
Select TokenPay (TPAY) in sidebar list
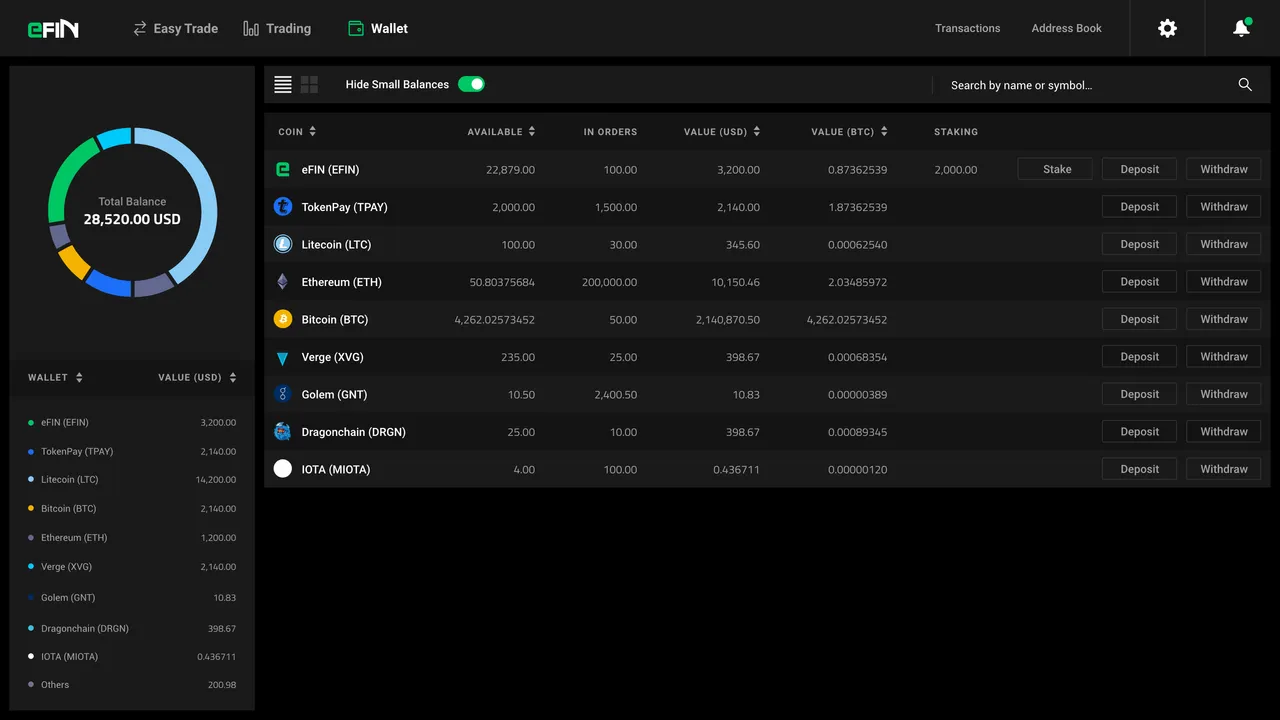(x=132, y=452)
